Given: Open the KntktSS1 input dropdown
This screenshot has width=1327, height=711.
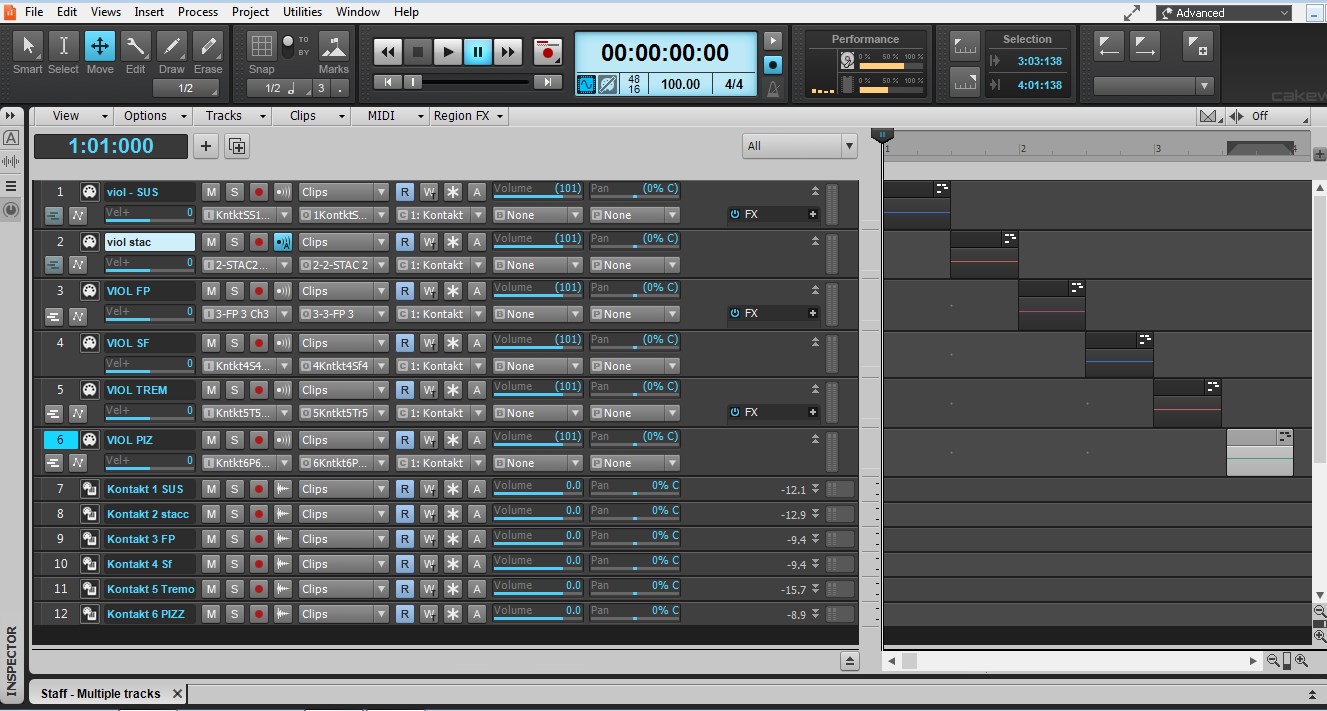Looking at the screenshot, I should (247, 215).
